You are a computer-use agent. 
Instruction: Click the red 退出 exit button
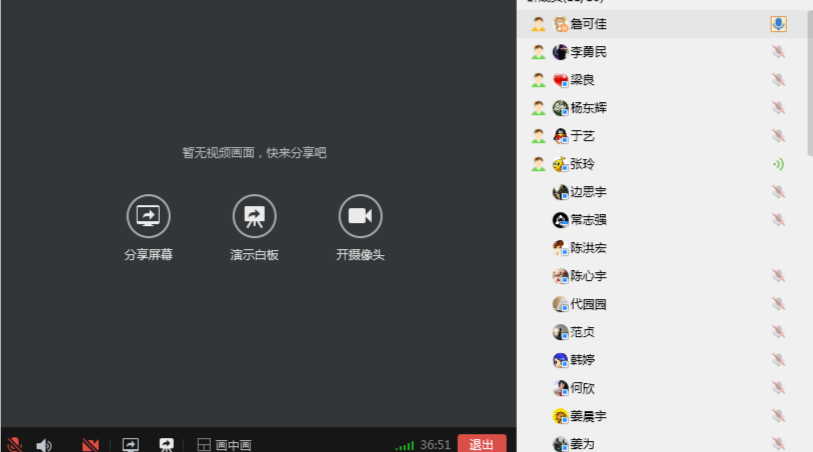coord(481,444)
